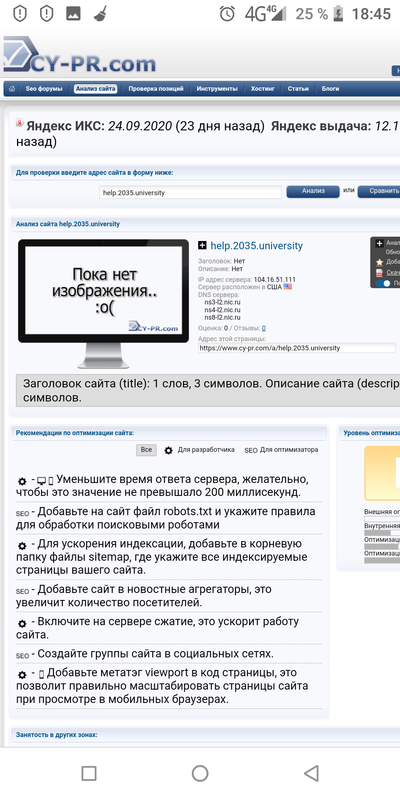400x800 pixels.
Task: Click the ns3-l2.nic.ru DNS entry
Action: [222, 302]
